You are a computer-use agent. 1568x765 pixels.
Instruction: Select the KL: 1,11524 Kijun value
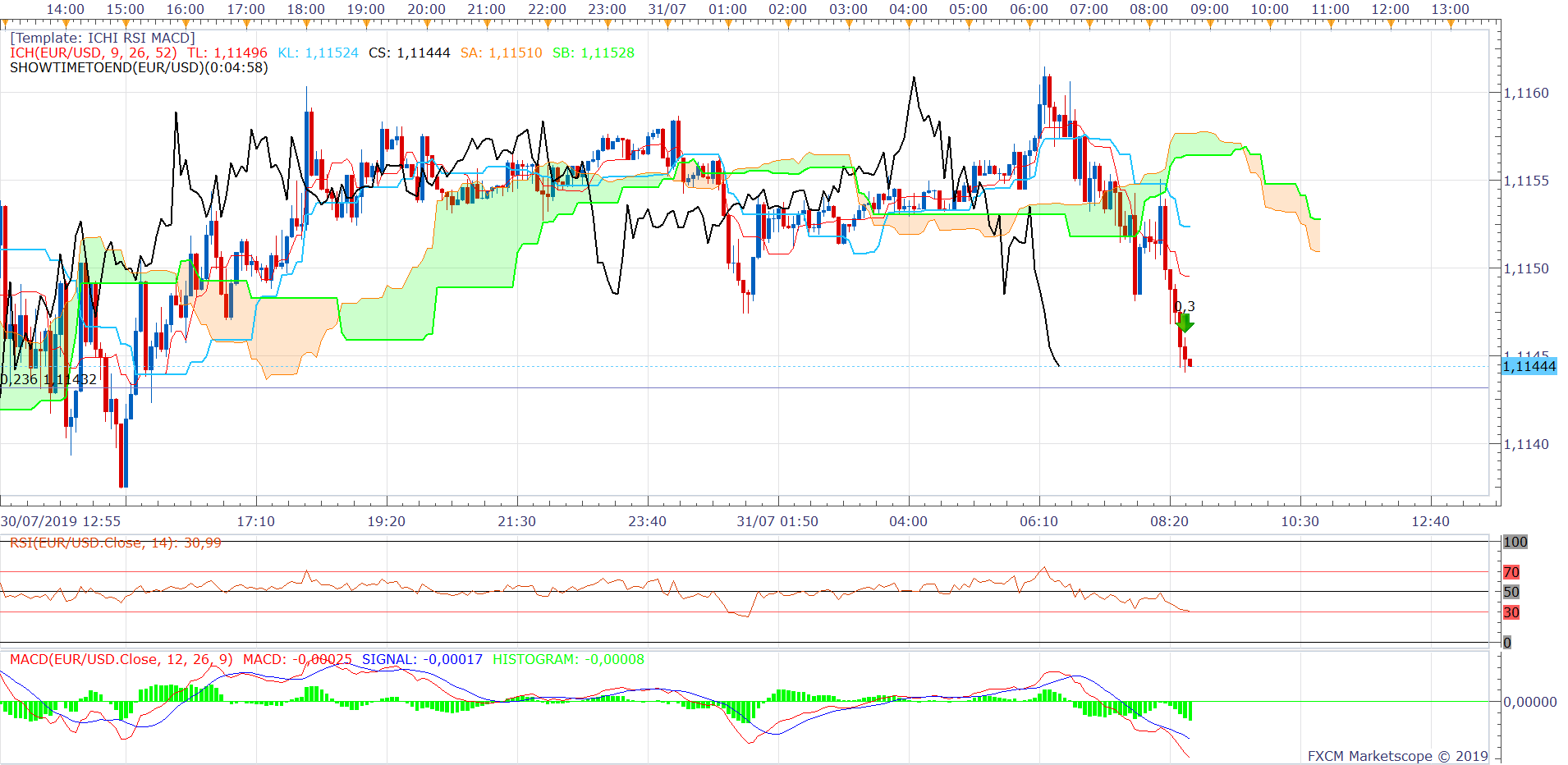tap(319, 53)
